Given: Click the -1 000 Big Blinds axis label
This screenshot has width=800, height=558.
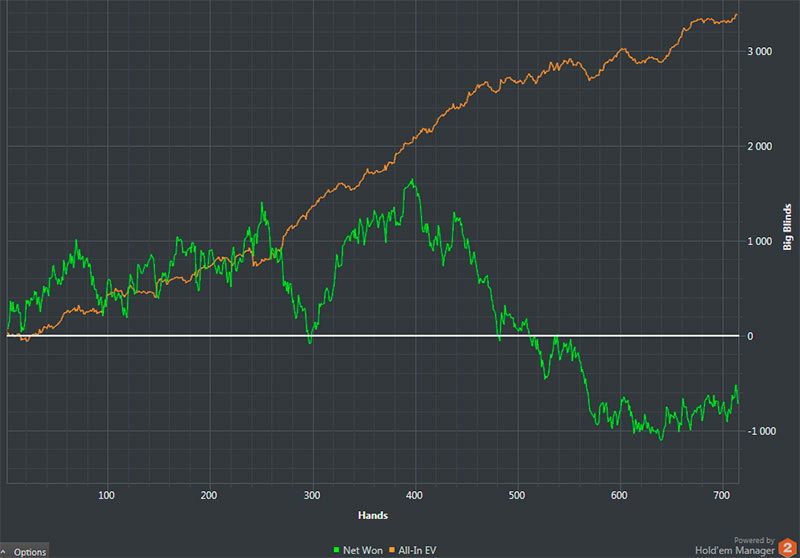Looking at the screenshot, I should (x=761, y=431).
